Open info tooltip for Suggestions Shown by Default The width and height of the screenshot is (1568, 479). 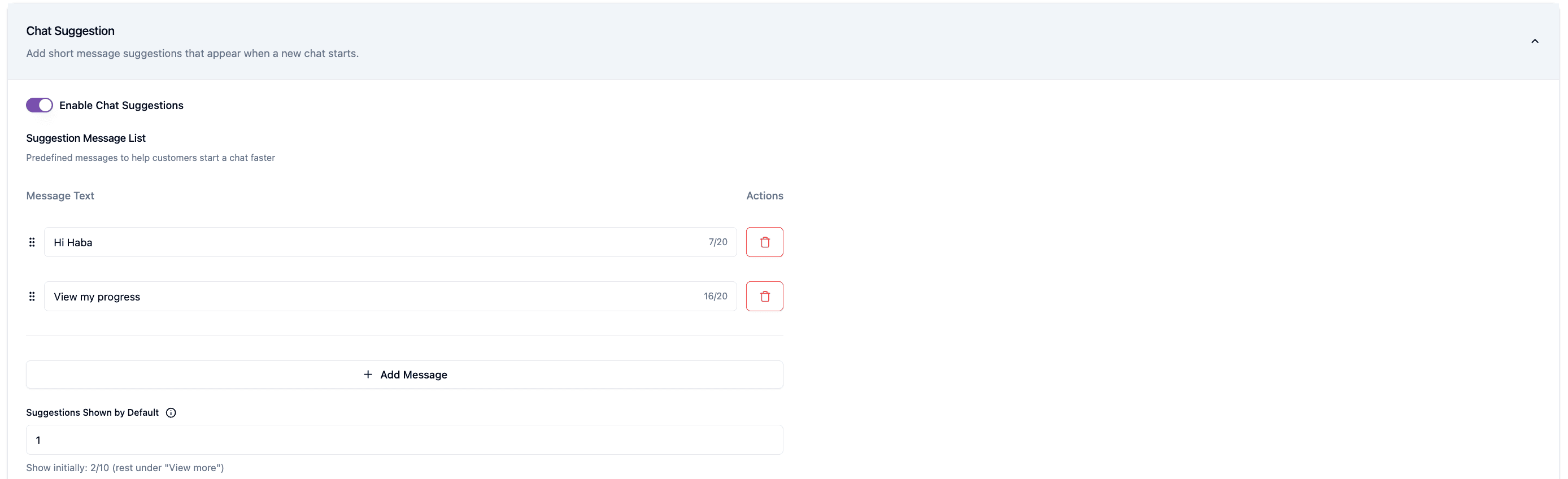pyautogui.click(x=171, y=413)
